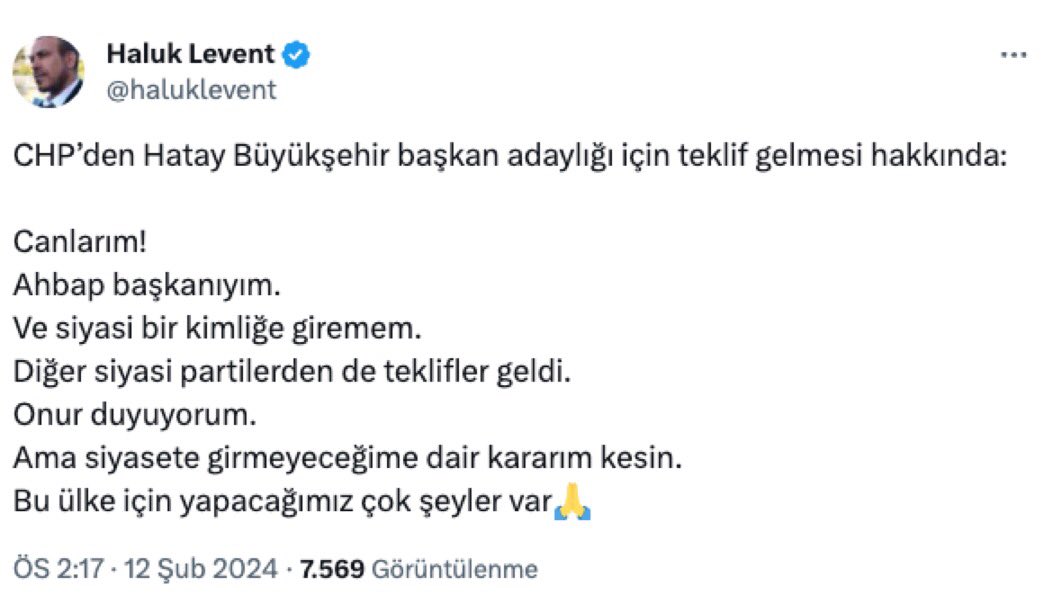The width and height of the screenshot is (1053, 596).
Task: Click the 'Ahbap başkanıyım.' line
Action: tap(143, 286)
